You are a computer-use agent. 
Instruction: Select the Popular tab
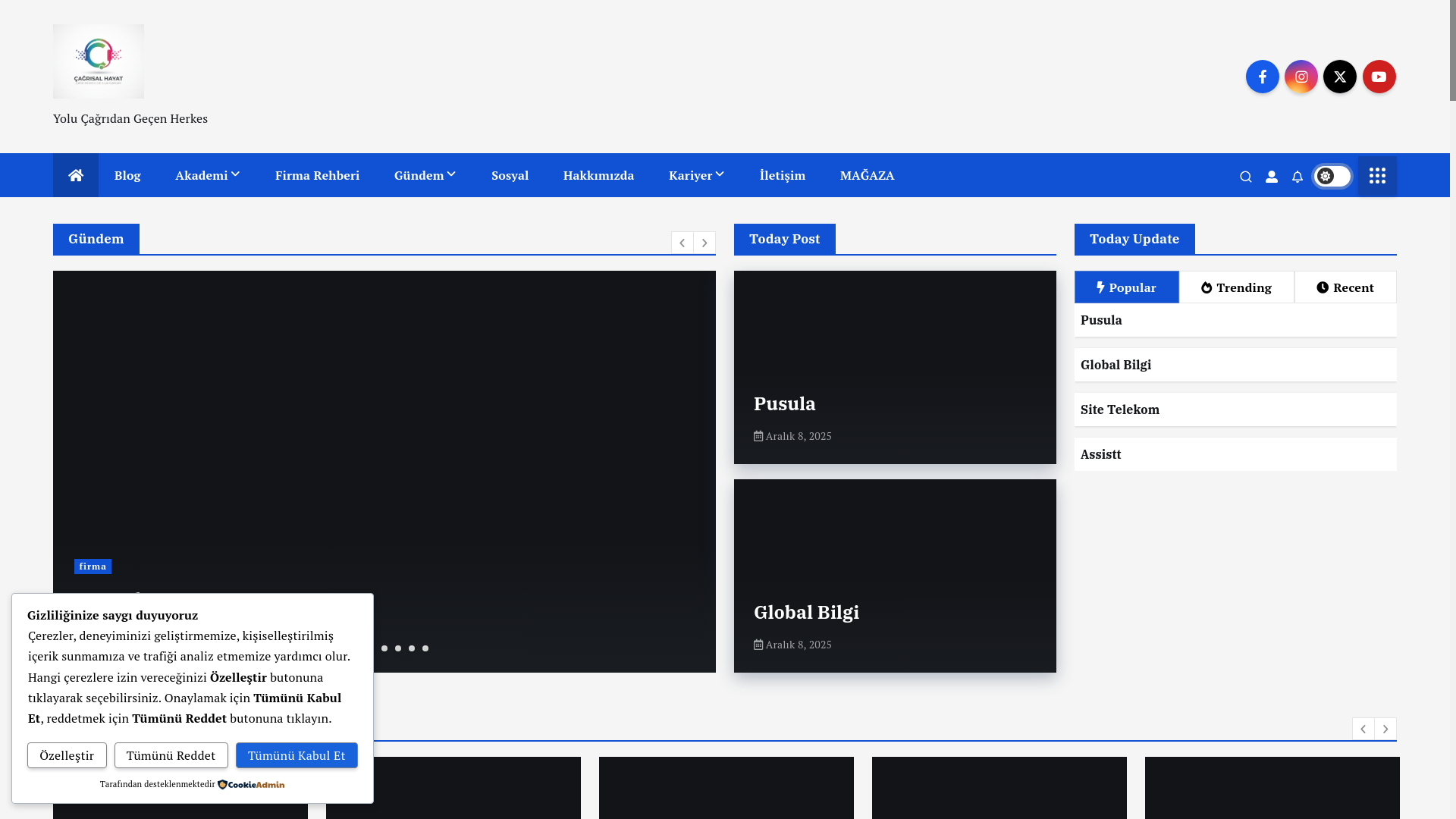(x=1127, y=287)
